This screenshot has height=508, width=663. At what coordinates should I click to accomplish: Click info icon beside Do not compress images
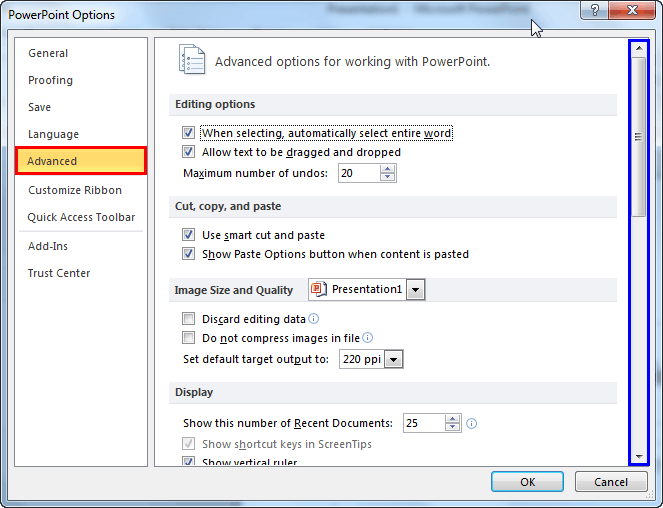click(368, 338)
